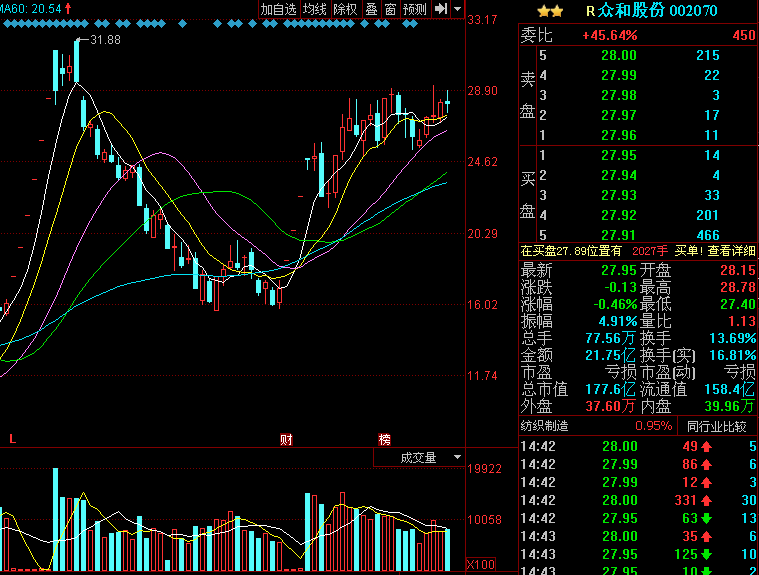Click the 换手 value 13.69%

(732, 338)
